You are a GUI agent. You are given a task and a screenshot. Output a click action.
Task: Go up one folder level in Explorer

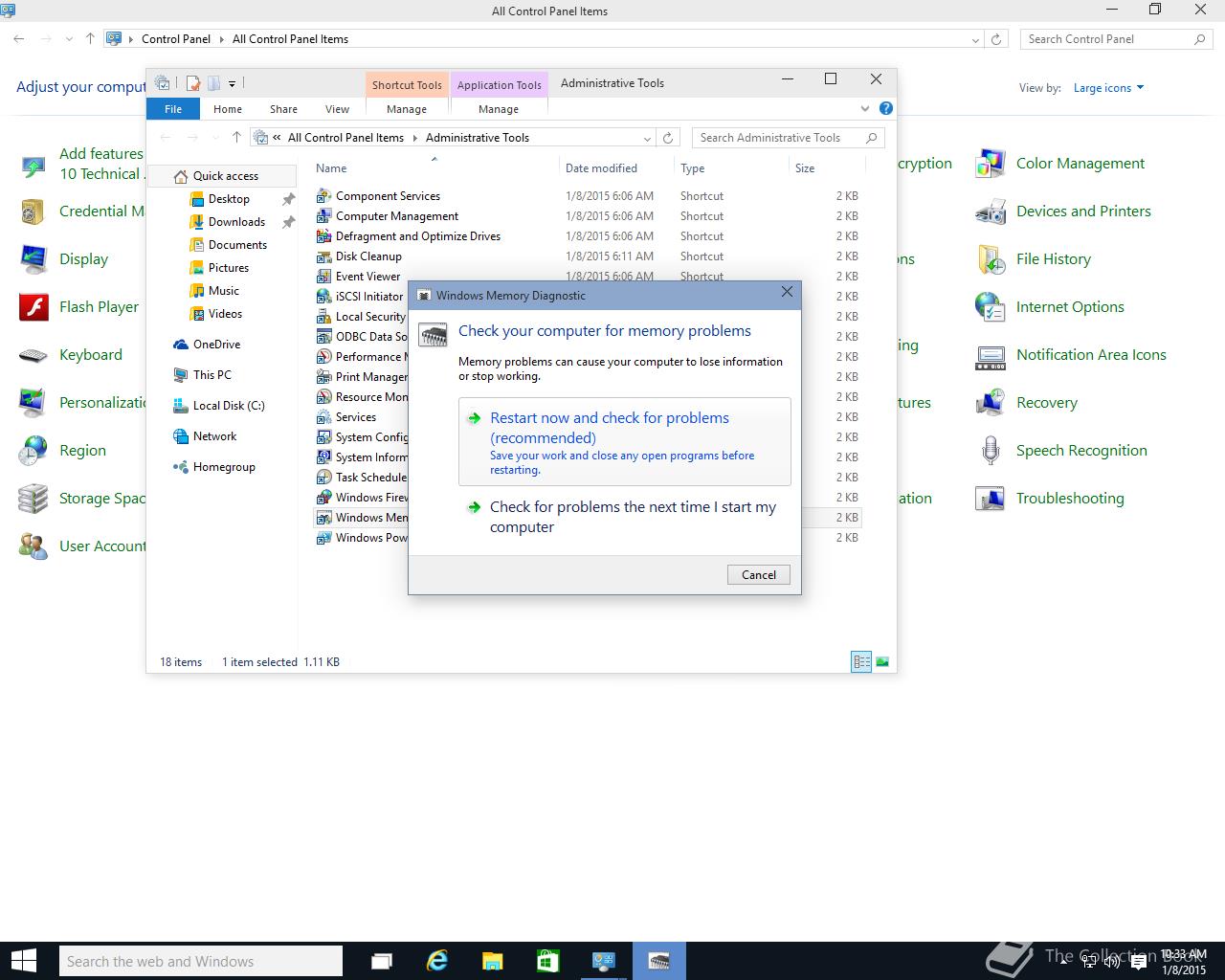(x=236, y=138)
